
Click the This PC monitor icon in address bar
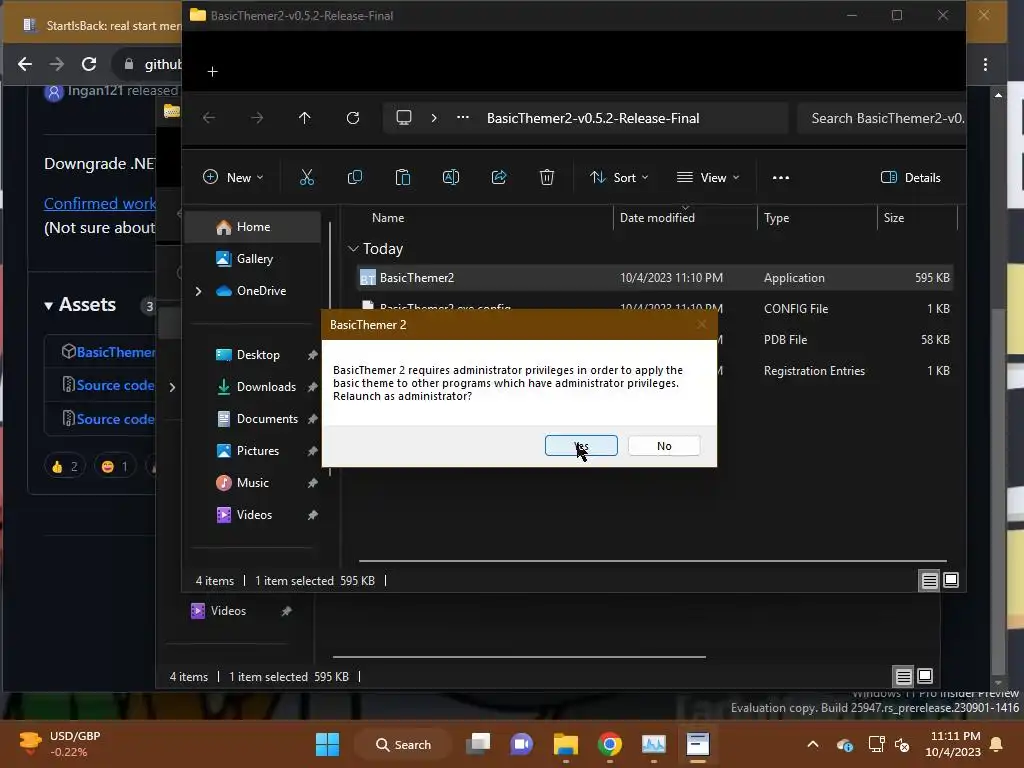404,118
